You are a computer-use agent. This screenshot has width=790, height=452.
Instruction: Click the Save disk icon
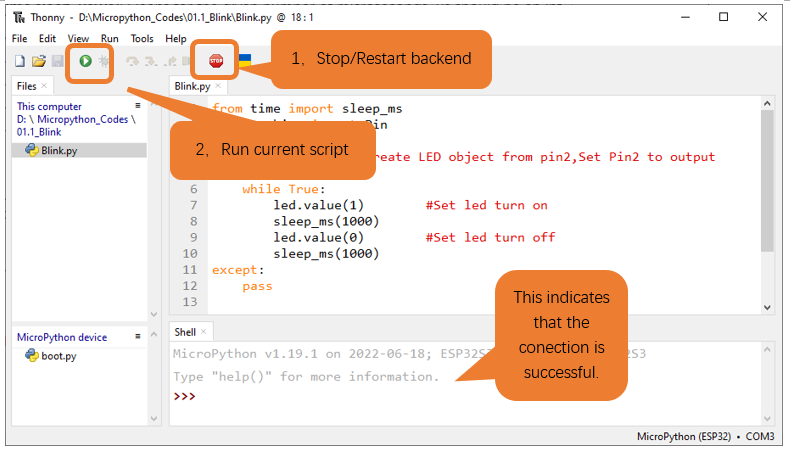coord(57,61)
